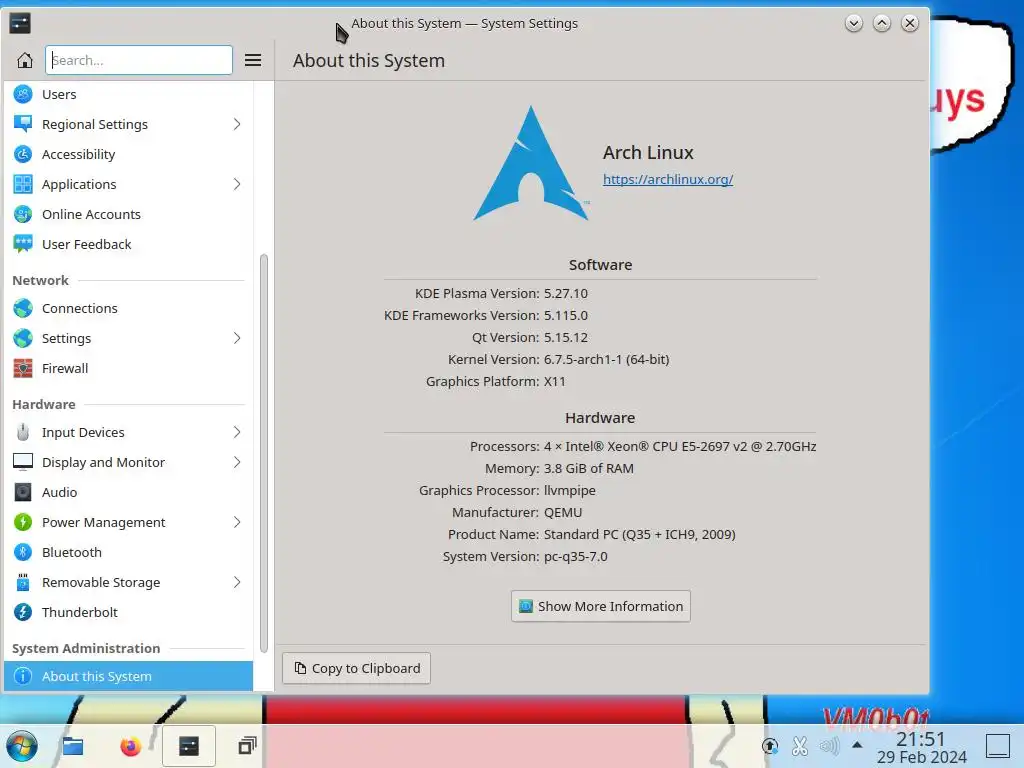This screenshot has height=768, width=1024.
Task: Click the Thunderbolt lightning icon
Action: tap(23, 613)
